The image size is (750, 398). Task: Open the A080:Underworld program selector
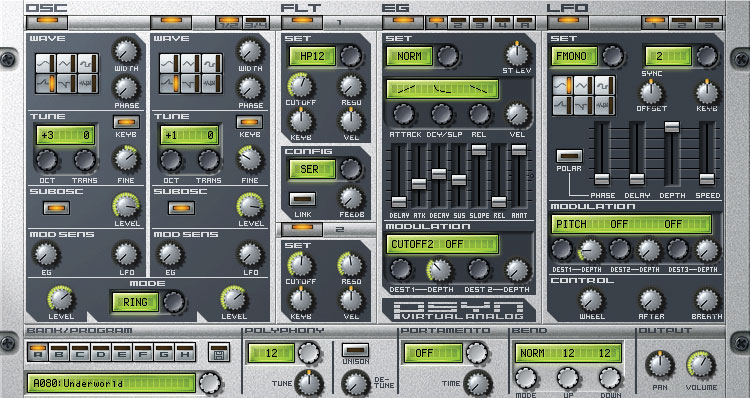(111, 383)
